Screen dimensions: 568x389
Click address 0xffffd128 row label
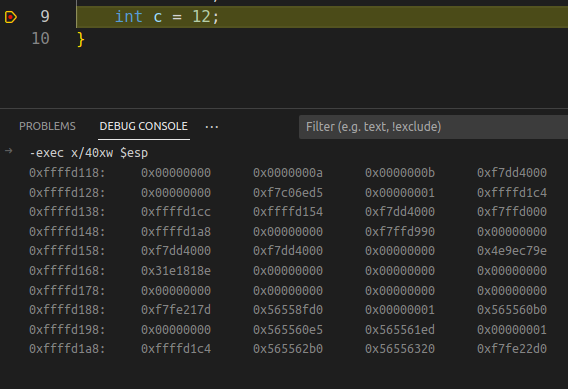pos(67,193)
